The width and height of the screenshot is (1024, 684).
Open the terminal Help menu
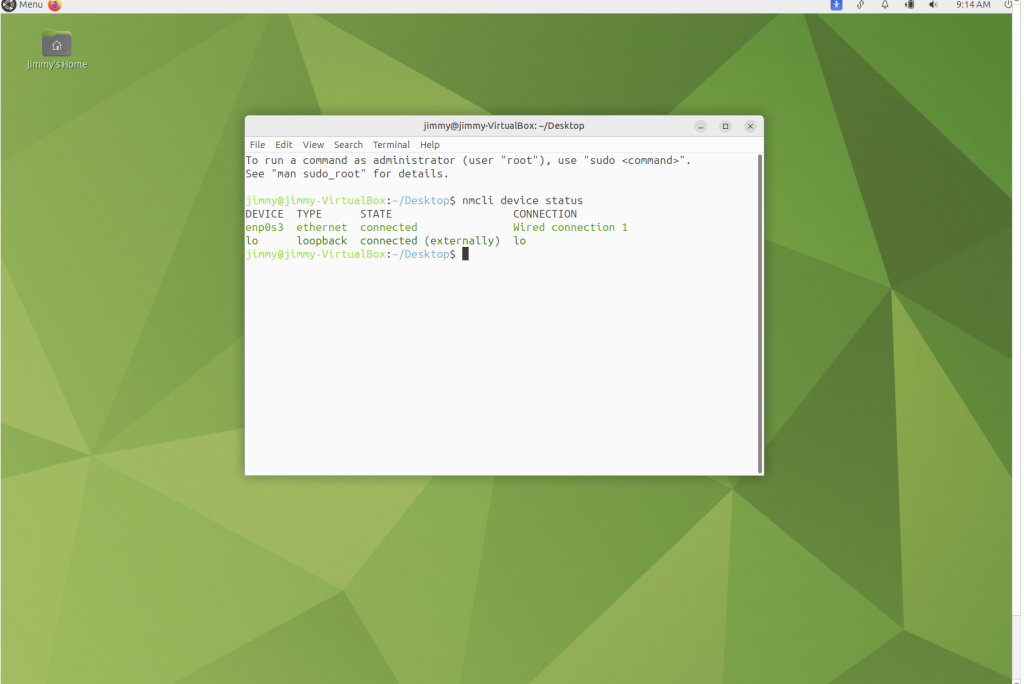(x=430, y=144)
